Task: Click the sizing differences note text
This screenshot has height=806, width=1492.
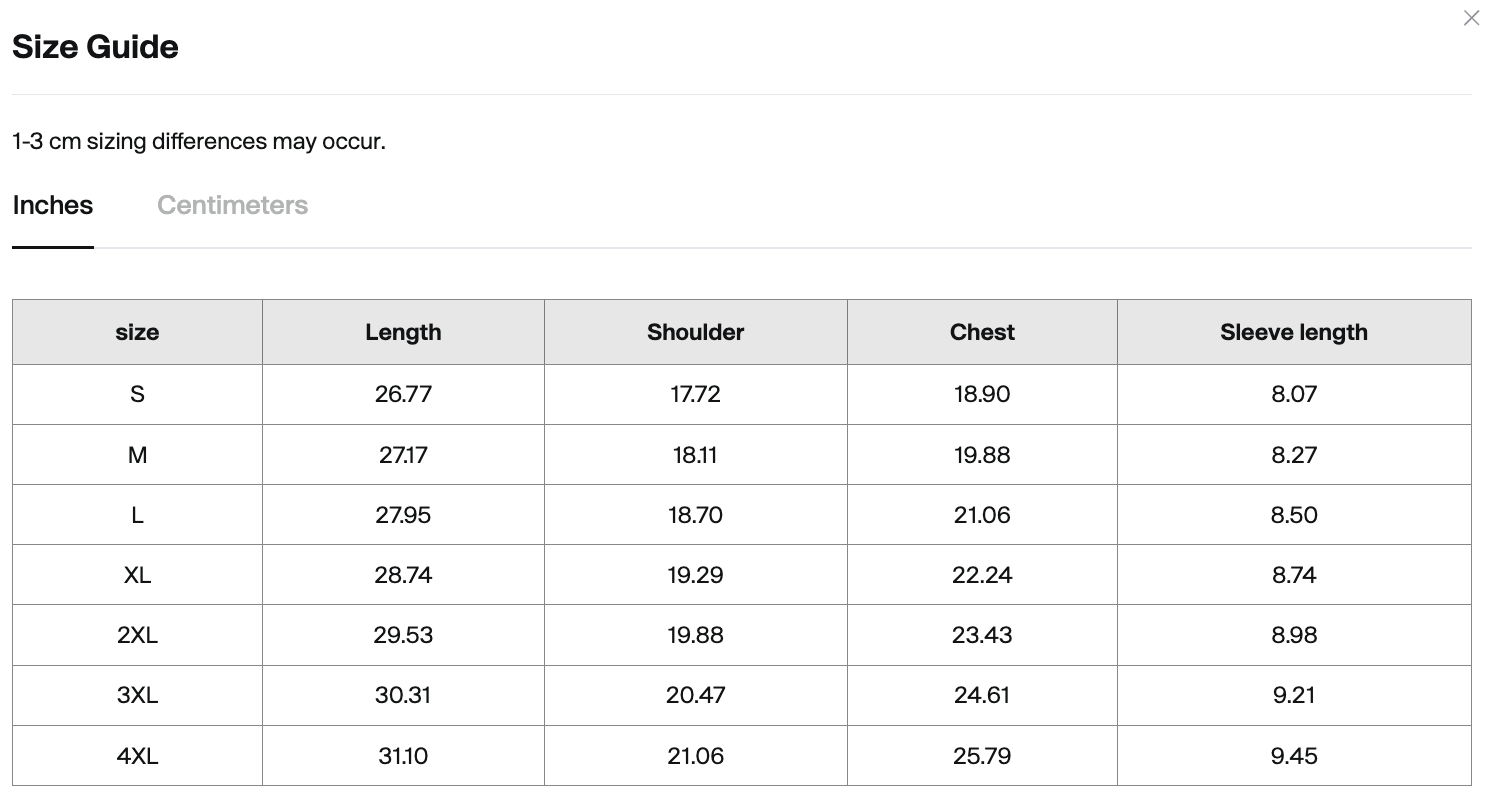Action: tap(199, 141)
